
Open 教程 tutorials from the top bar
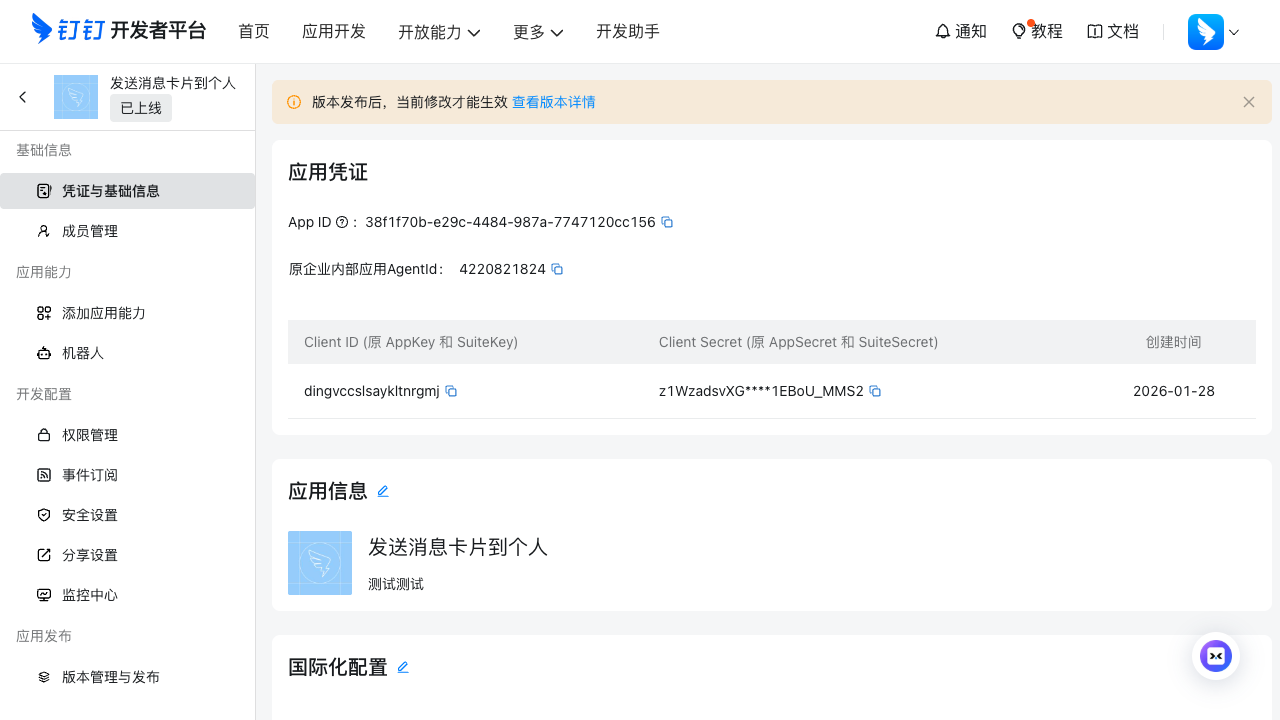1036,31
